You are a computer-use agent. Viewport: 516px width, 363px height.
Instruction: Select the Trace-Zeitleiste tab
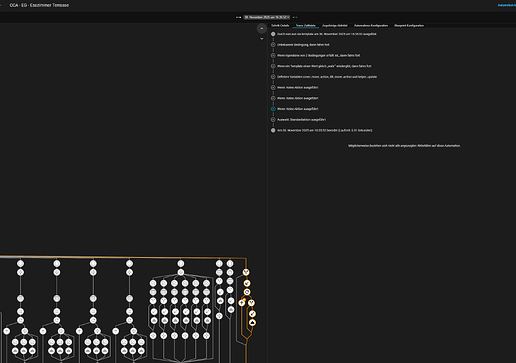306,25
